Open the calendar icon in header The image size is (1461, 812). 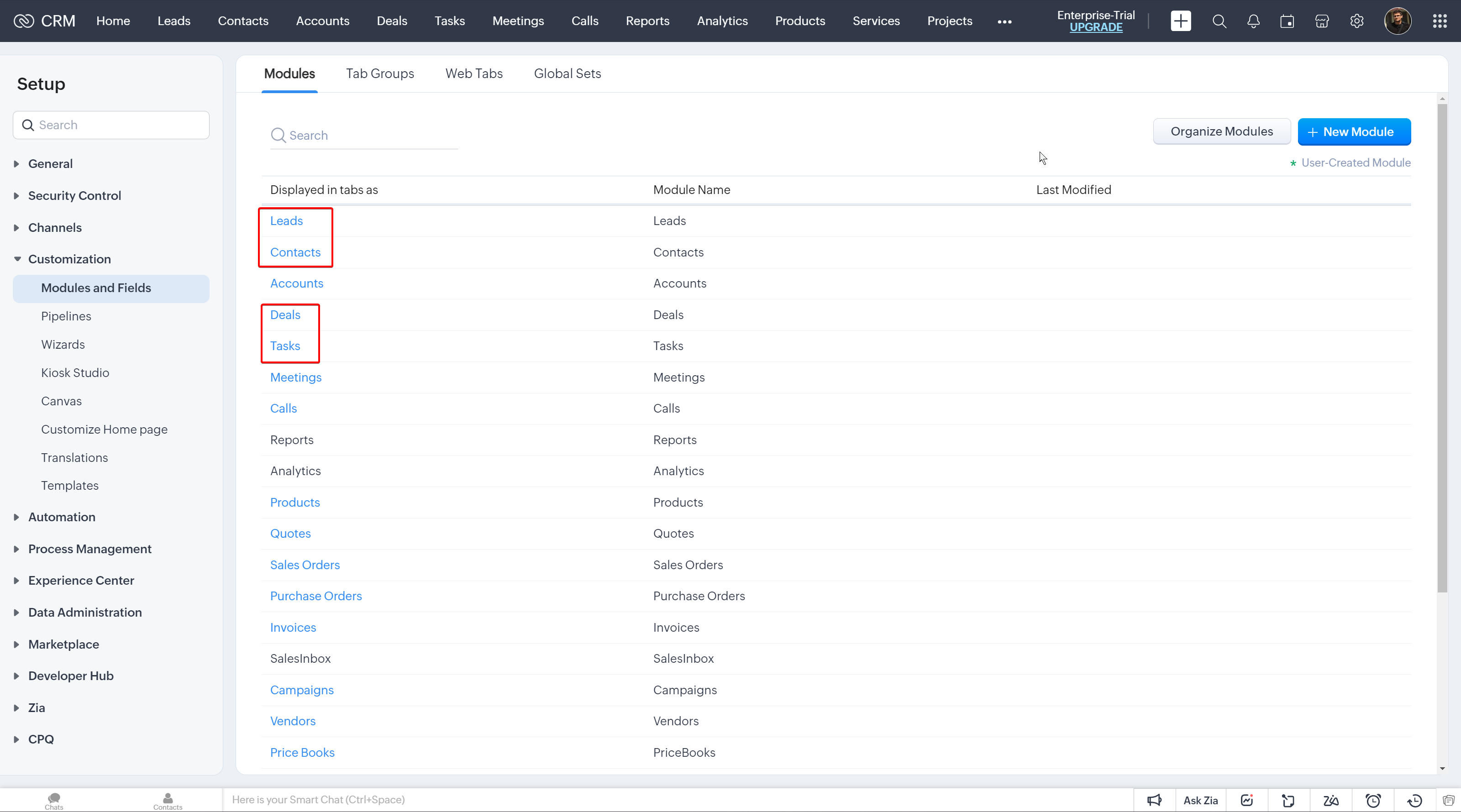(1288, 21)
